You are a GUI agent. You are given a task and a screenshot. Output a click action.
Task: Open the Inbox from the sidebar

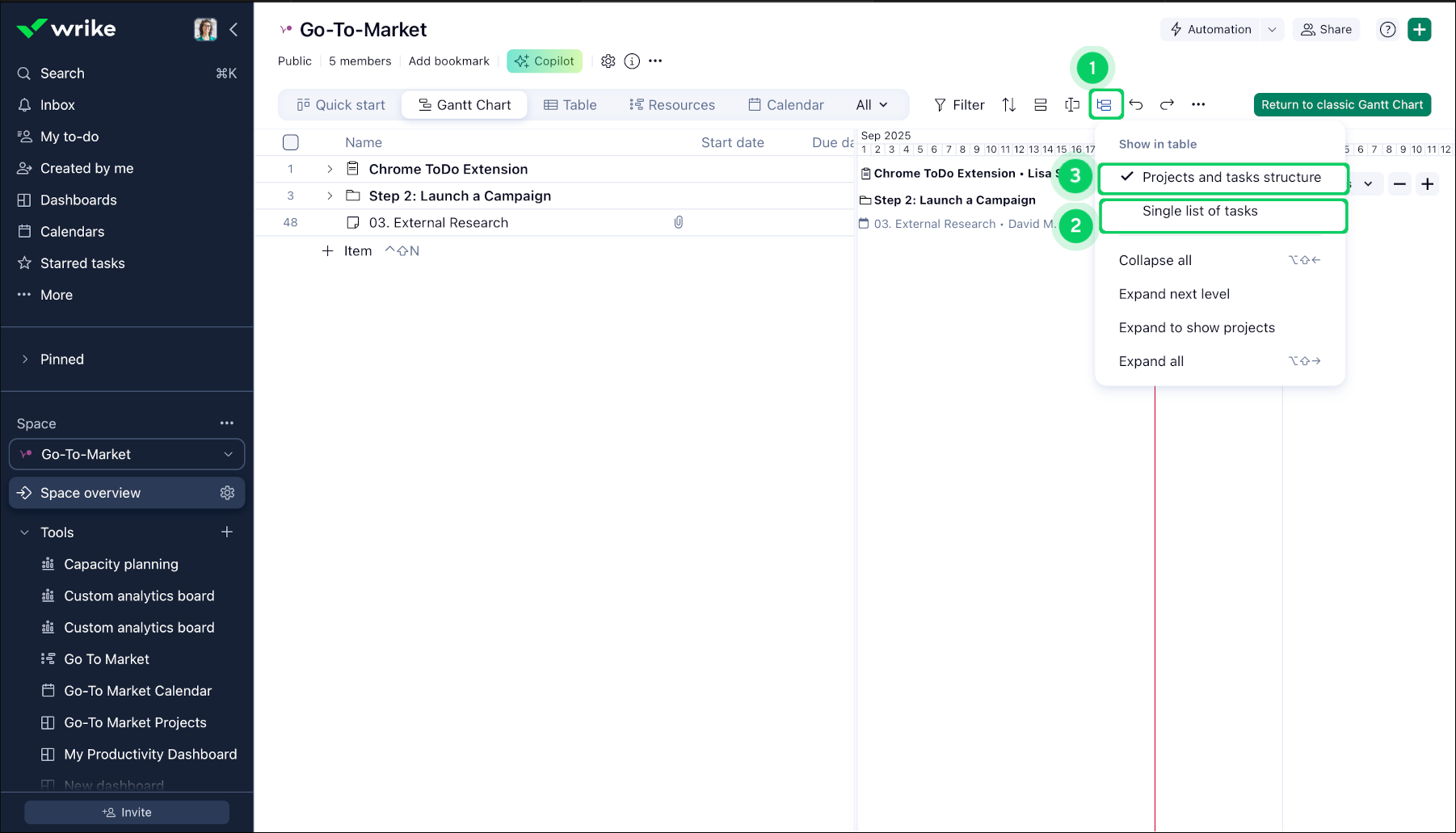tap(57, 104)
